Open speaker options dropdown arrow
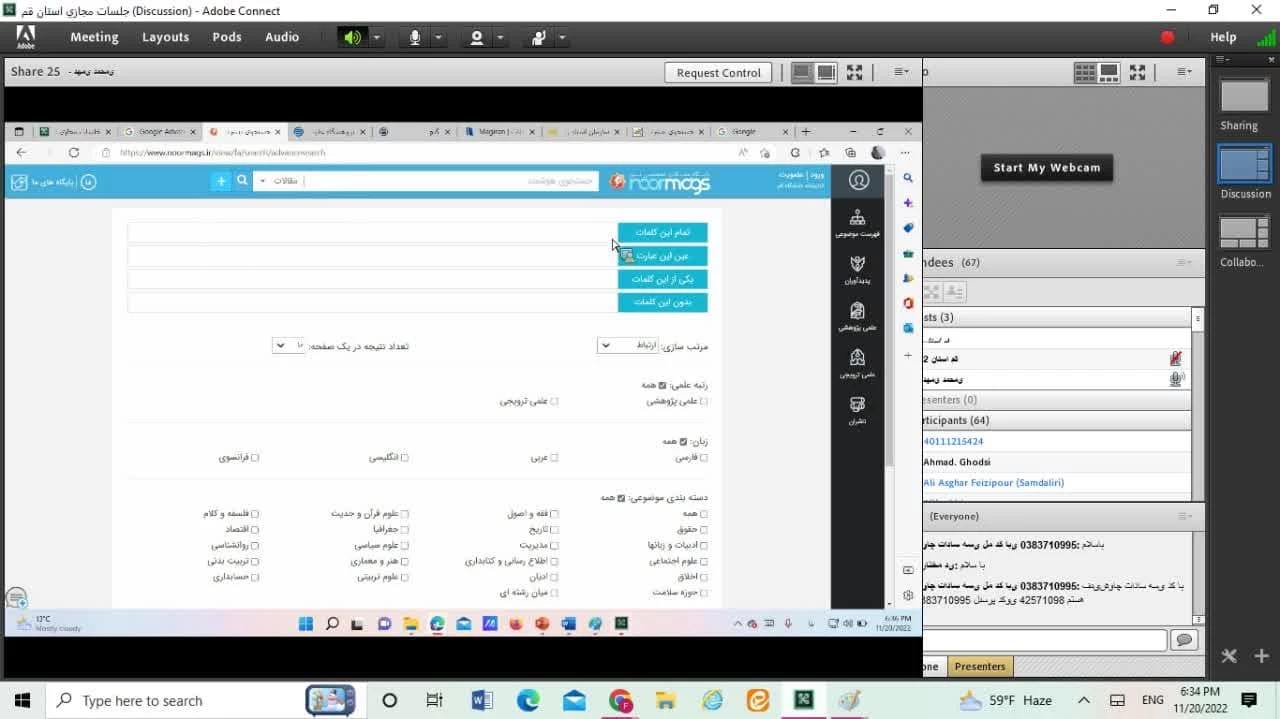This screenshot has height=719, width=1280. (377, 37)
